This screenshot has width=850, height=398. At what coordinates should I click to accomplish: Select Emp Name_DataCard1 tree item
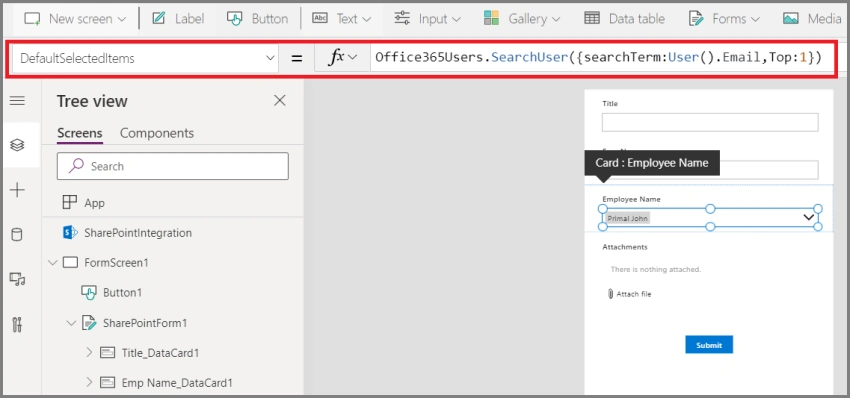point(177,383)
